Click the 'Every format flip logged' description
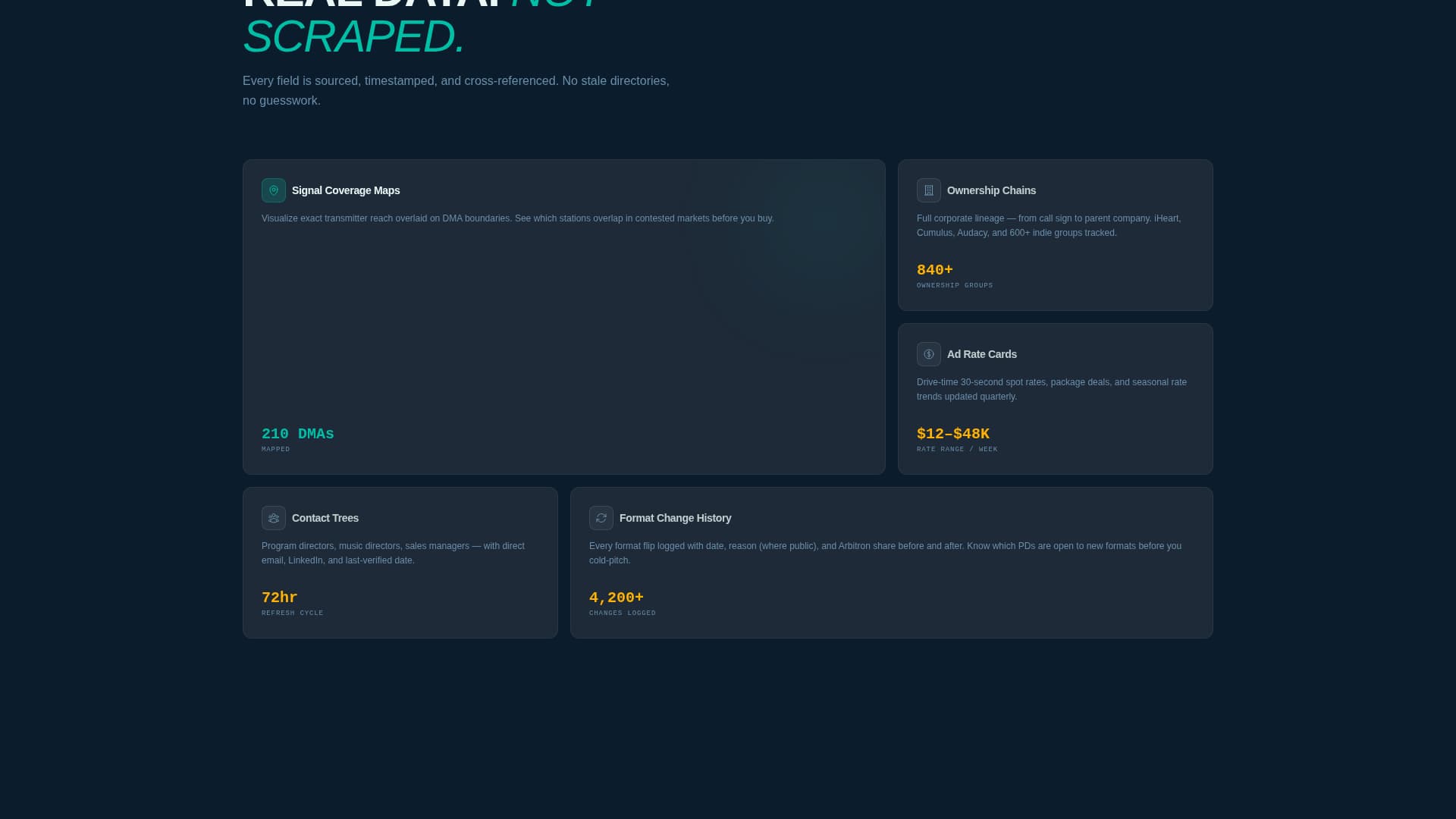 pos(885,553)
